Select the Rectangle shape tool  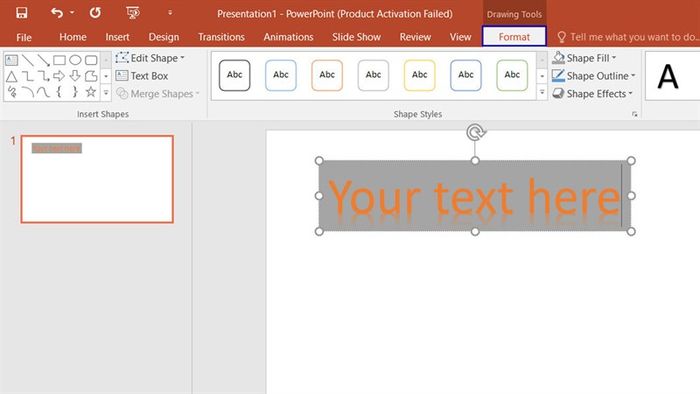coord(59,60)
